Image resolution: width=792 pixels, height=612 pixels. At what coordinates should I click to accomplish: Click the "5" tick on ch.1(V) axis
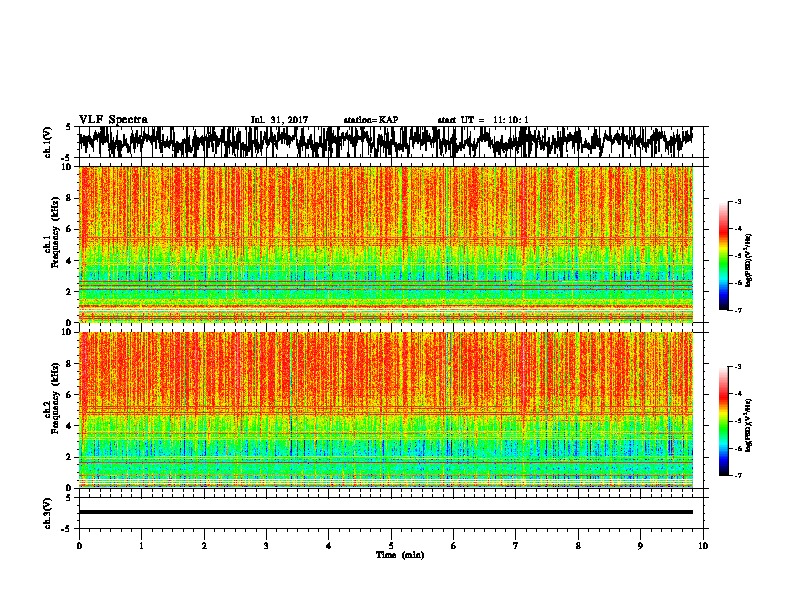point(68,127)
